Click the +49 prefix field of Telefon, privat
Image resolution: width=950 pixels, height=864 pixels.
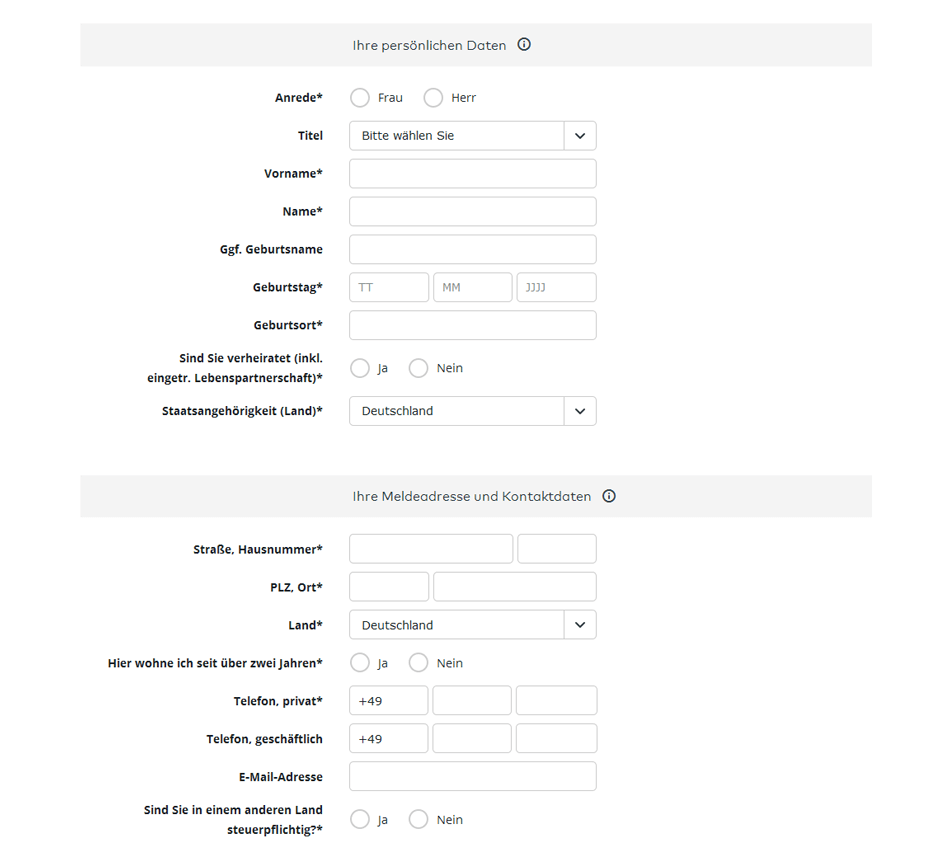pos(389,700)
